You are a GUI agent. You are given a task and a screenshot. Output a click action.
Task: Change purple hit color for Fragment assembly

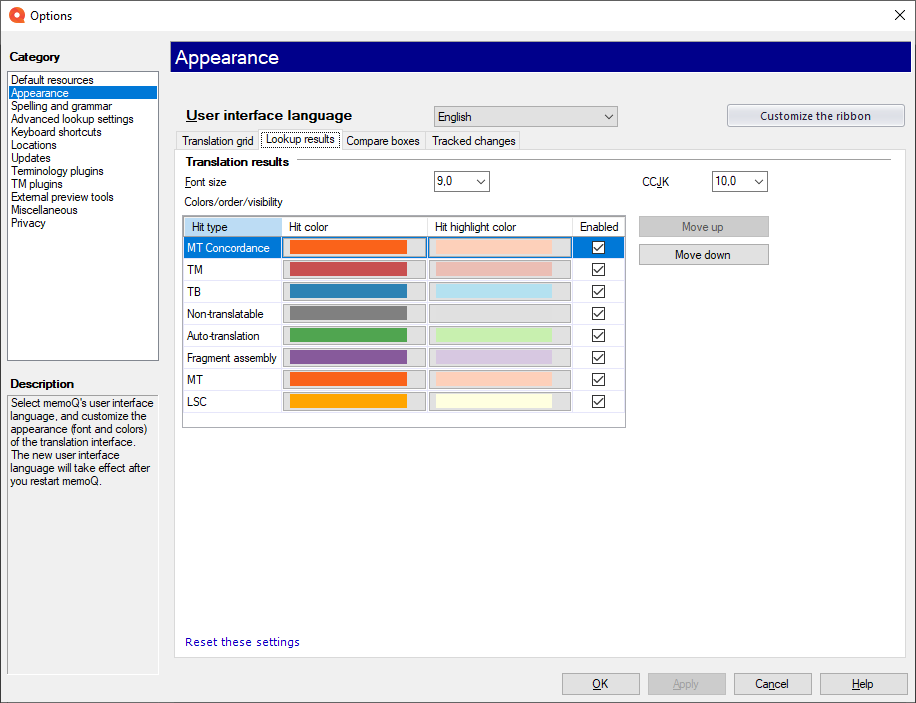pyautogui.click(x=354, y=358)
